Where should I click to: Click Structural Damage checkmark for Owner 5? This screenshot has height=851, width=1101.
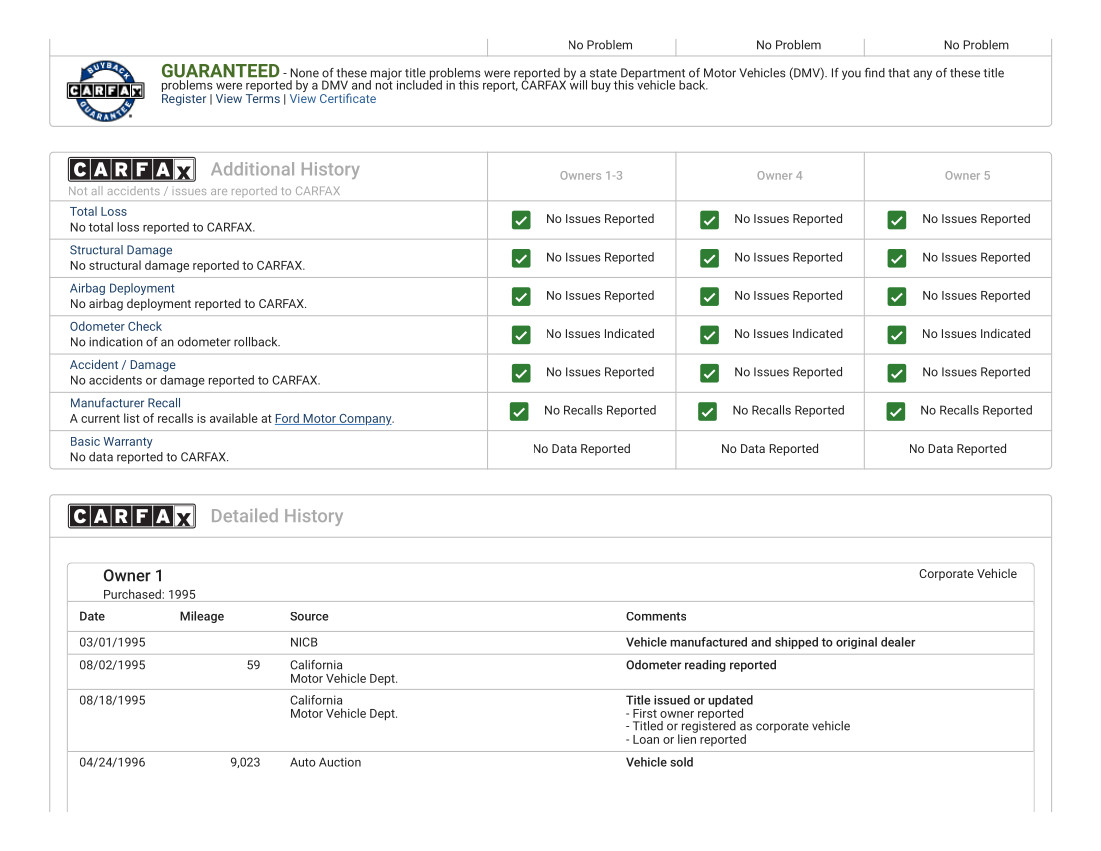pyautogui.click(x=897, y=258)
